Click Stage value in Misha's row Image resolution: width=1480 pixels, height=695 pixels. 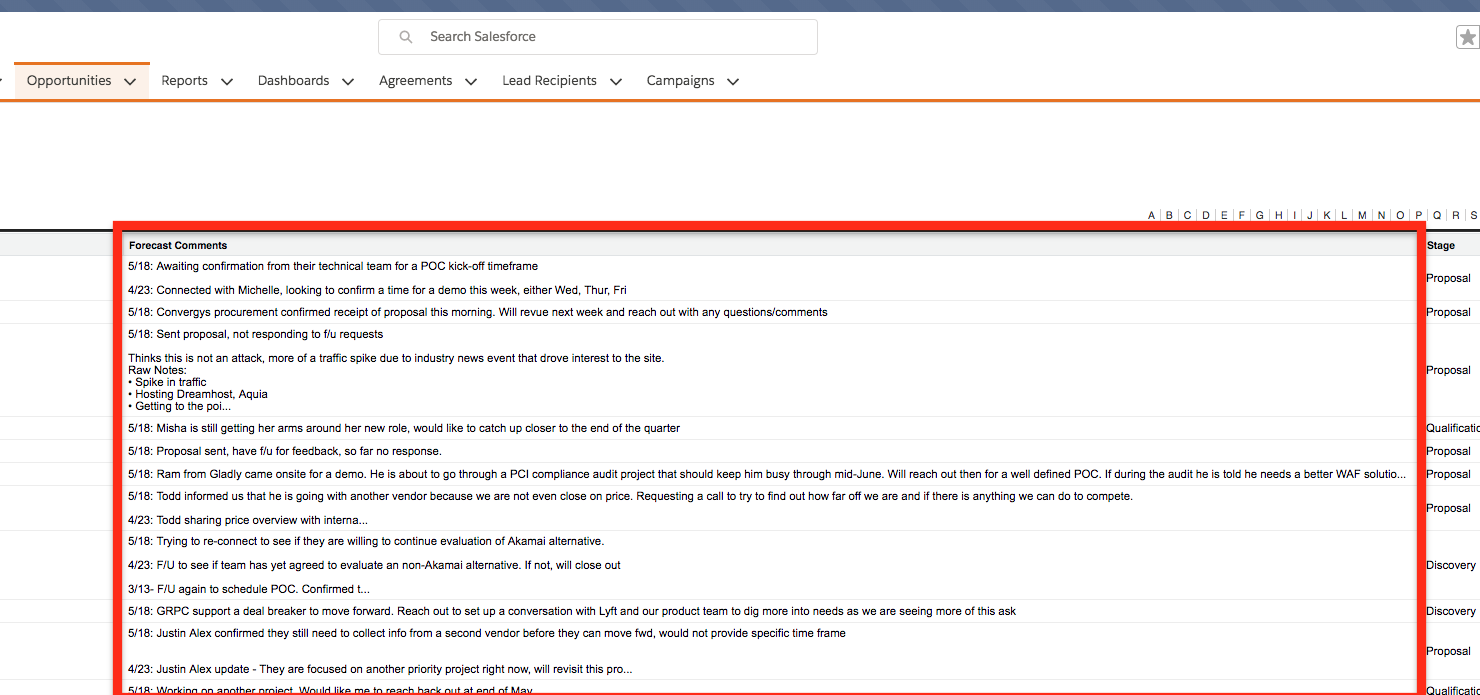pos(1453,428)
